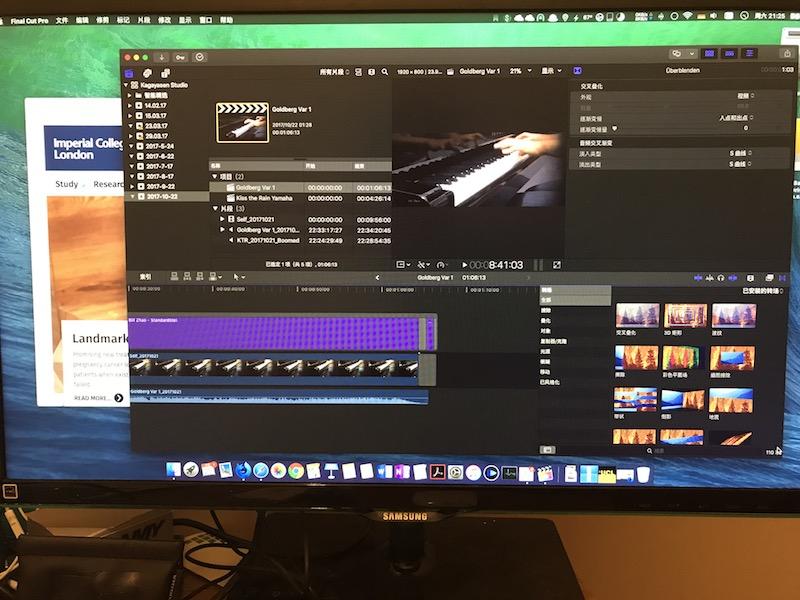The height and width of the screenshot is (600, 800).
Task: Open the 显示 view options dropdown
Action: click(551, 71)
